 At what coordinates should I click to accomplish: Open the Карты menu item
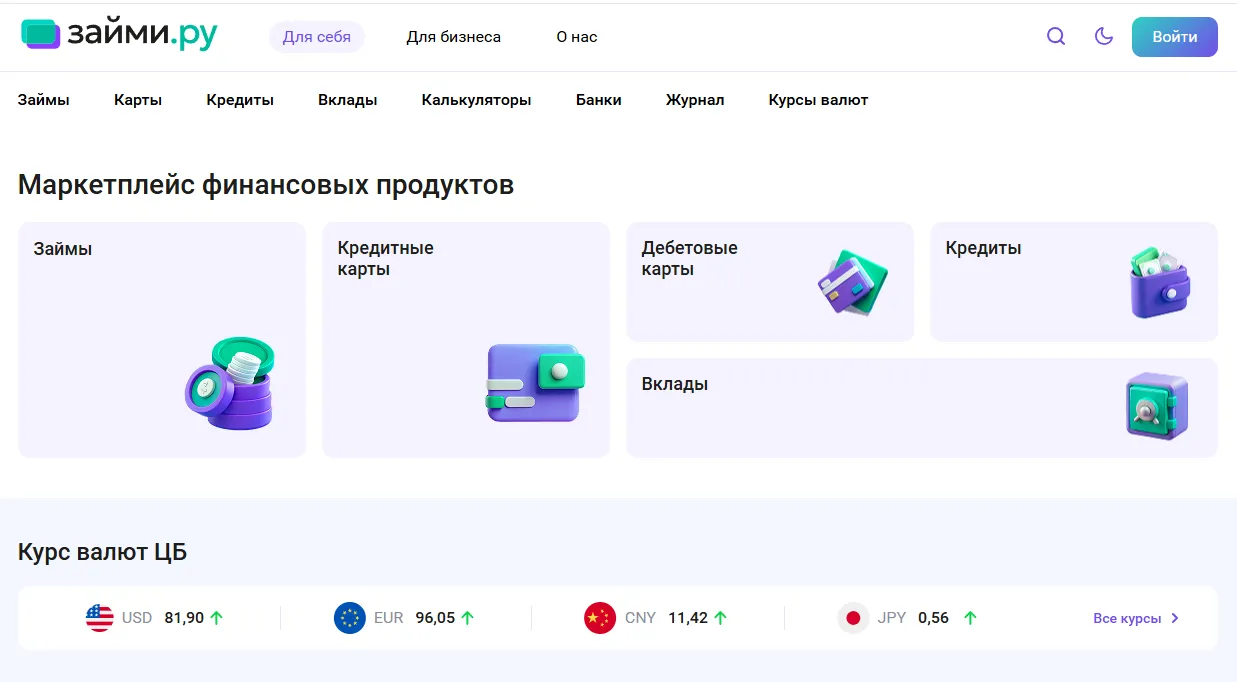(x=138, y=100)
